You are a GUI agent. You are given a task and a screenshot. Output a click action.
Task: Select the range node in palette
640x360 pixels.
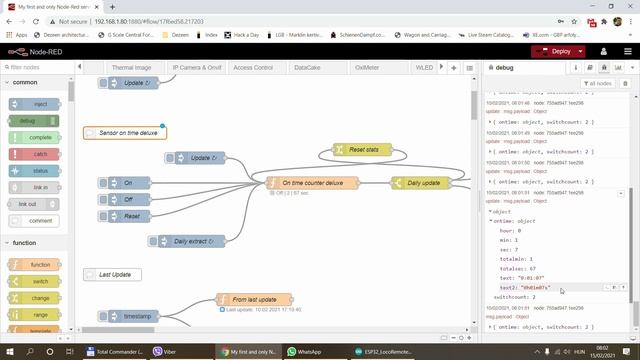coord(34,315)
